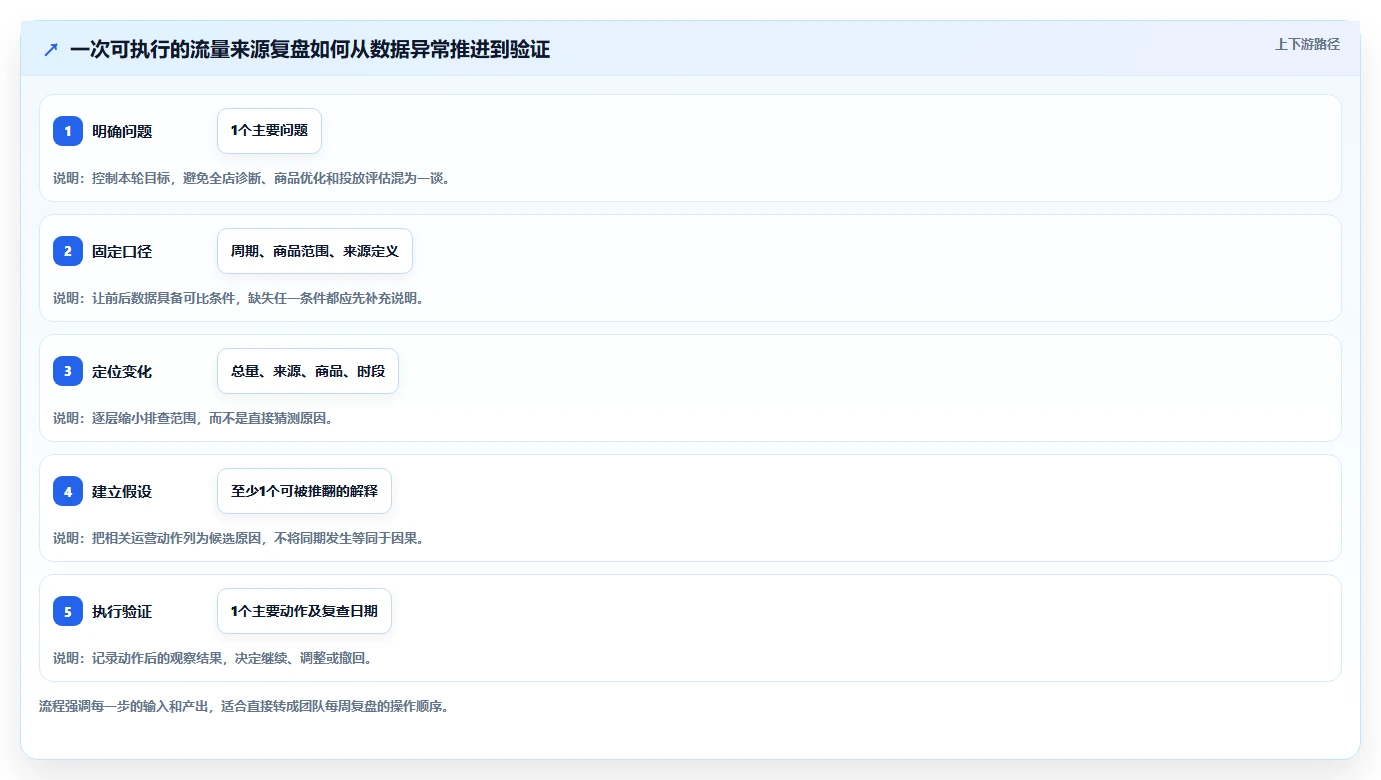Image resolution: width=1381 pixels, height=780 pixels.
Task: Select the step 5 number badge
Action: 68,611
